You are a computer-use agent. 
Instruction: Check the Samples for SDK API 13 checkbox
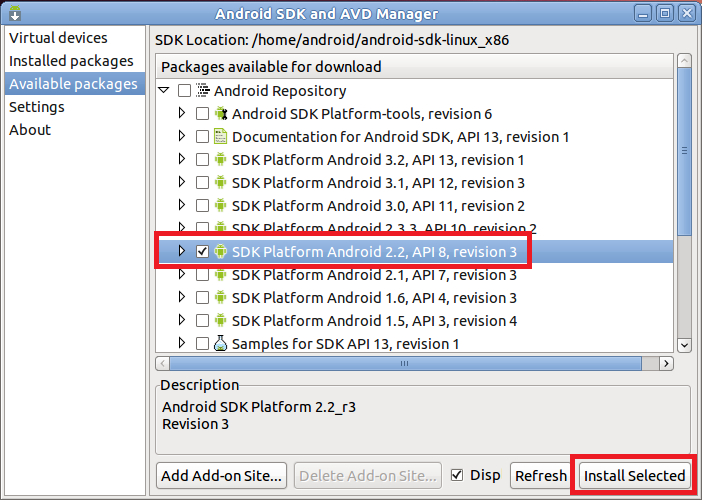pos(202,343)
